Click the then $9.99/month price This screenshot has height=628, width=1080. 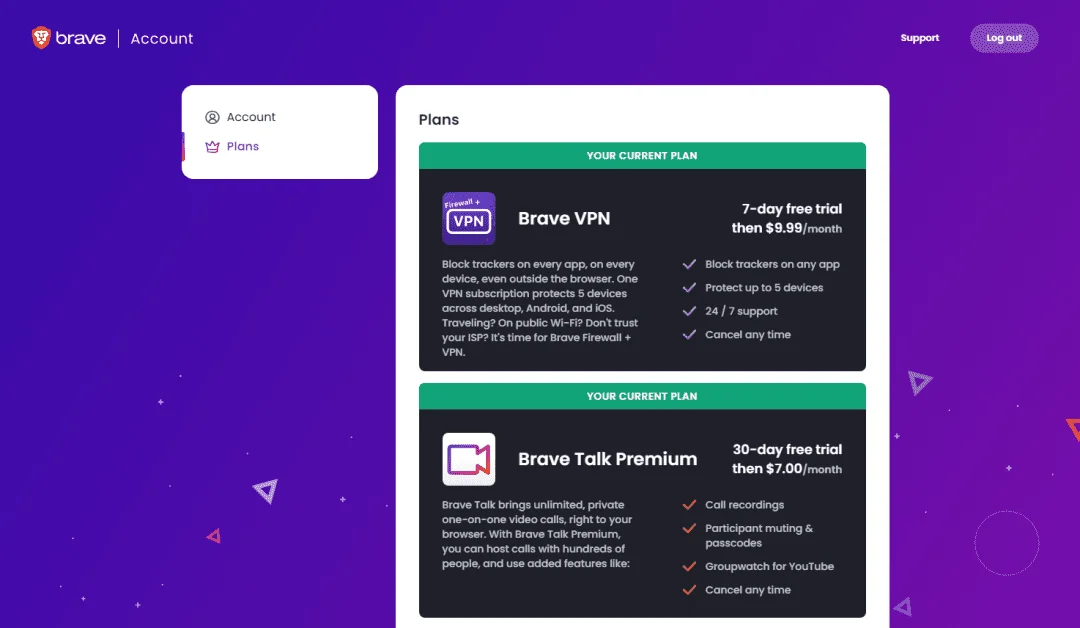787,228
